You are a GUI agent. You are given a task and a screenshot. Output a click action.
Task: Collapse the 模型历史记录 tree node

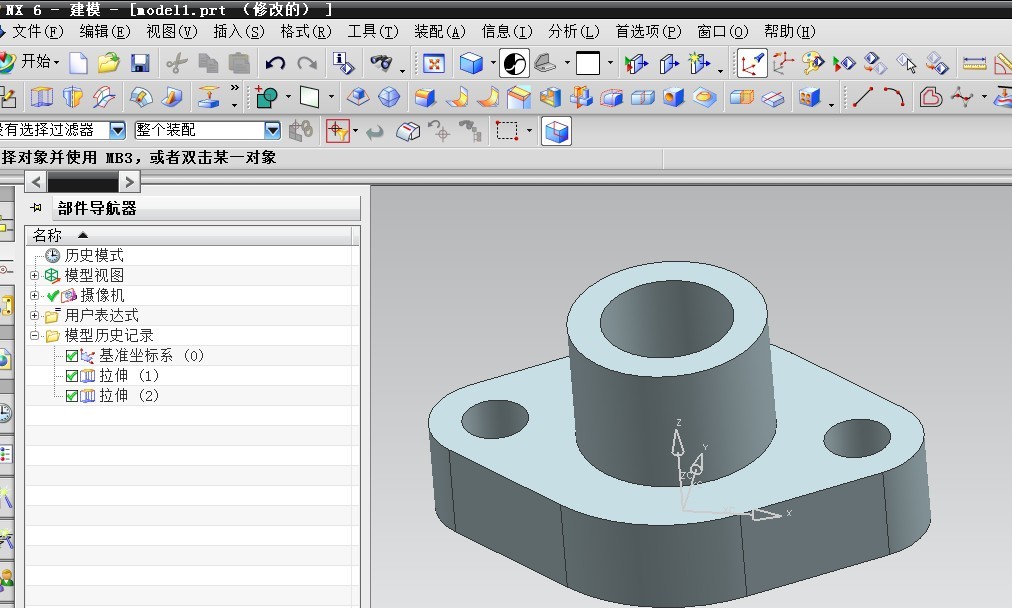point(34,336)
